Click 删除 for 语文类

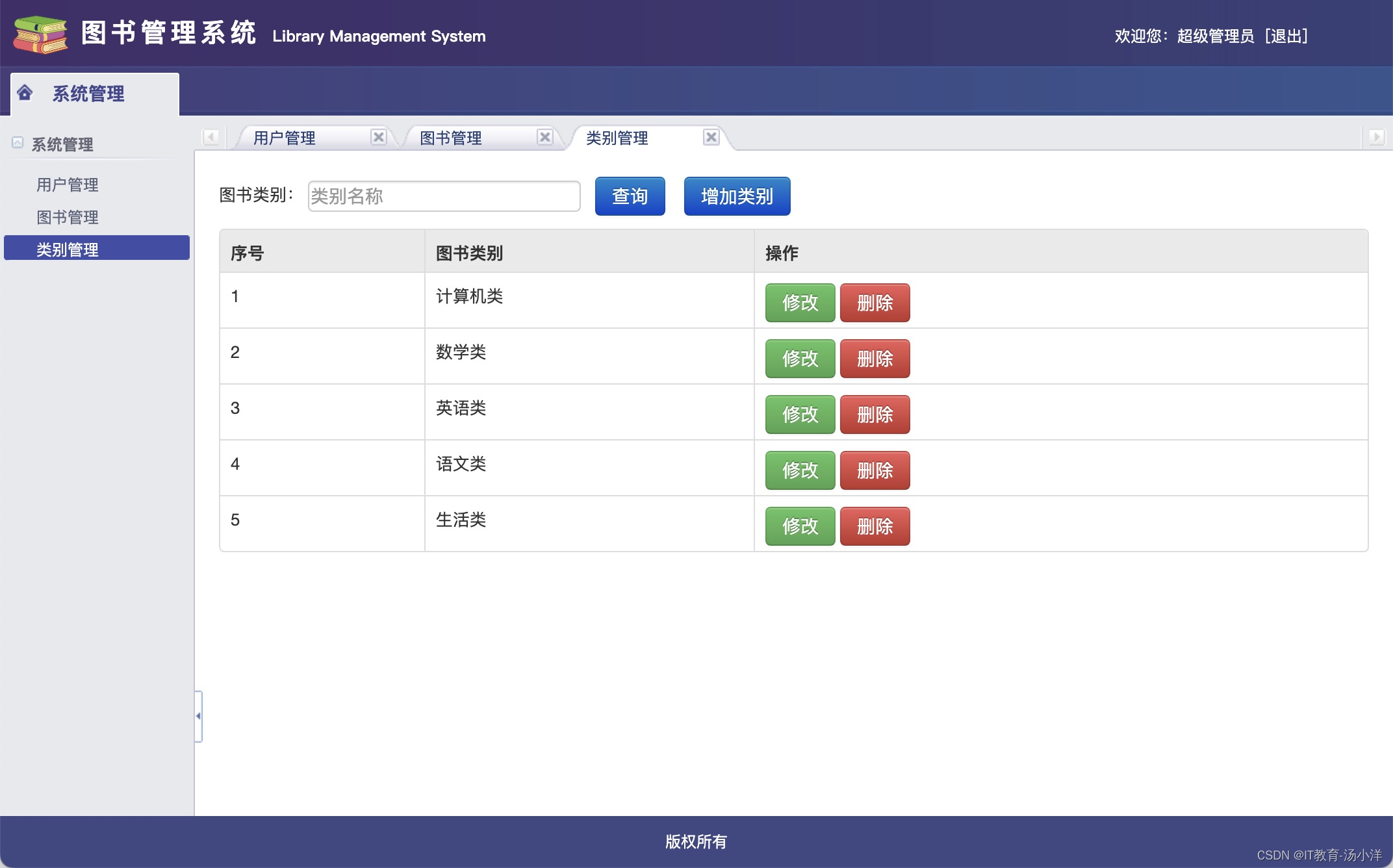875,470
